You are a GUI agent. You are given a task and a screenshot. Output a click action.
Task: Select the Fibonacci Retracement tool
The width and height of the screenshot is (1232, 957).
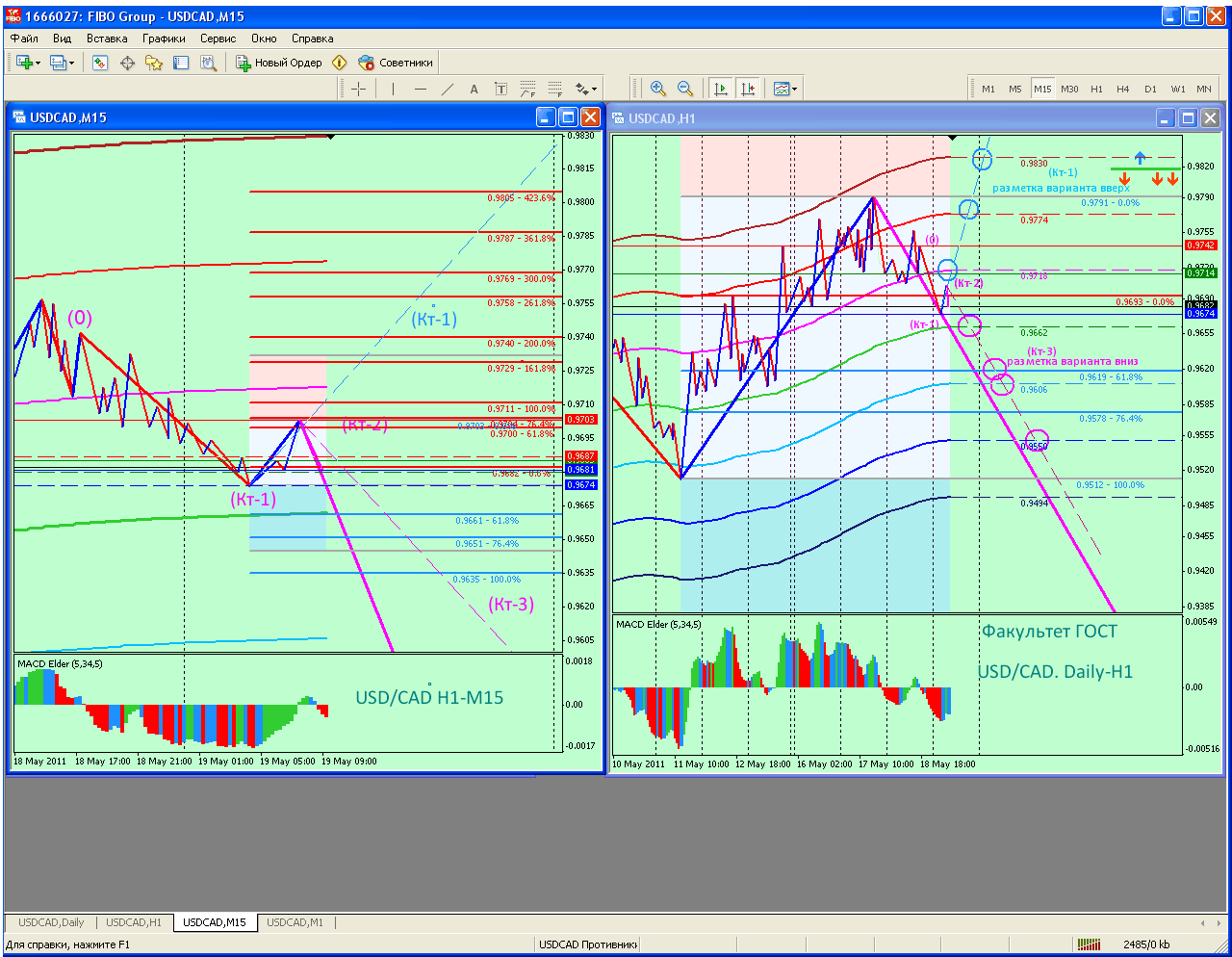coord(527,89)
